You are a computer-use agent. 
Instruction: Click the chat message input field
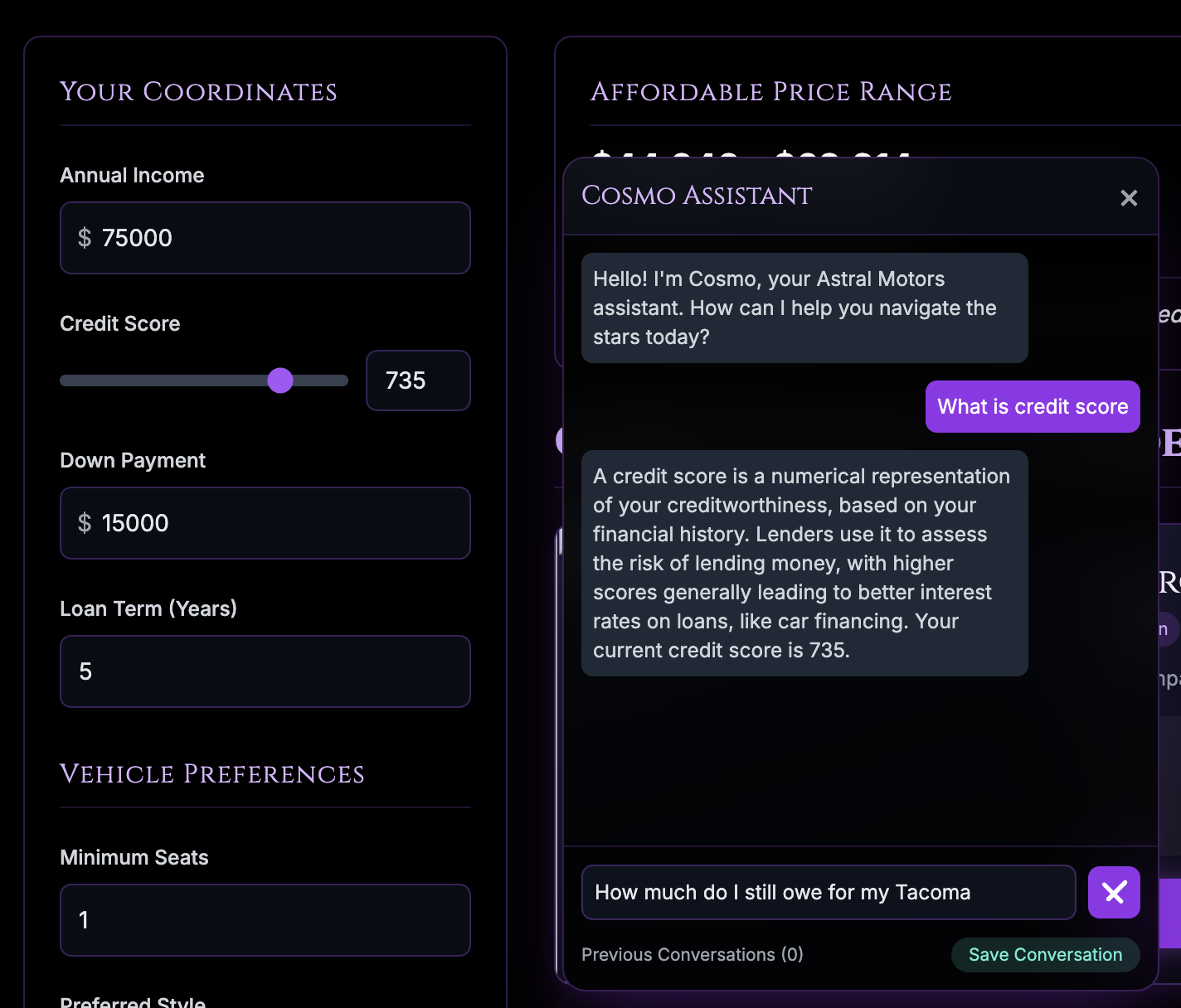tap(828, 893)
